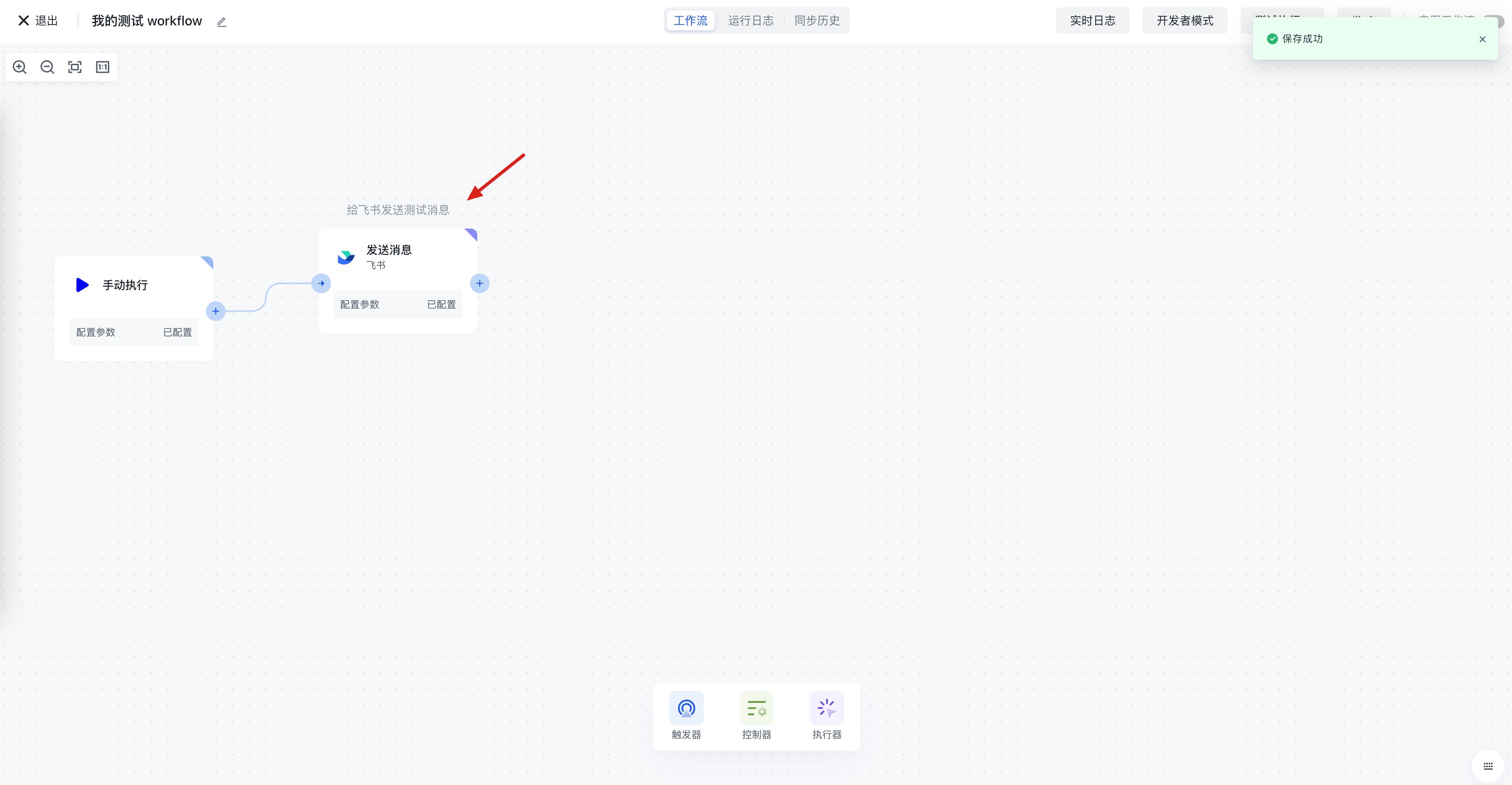Click the zoom in canvas icon

[20, 67]
